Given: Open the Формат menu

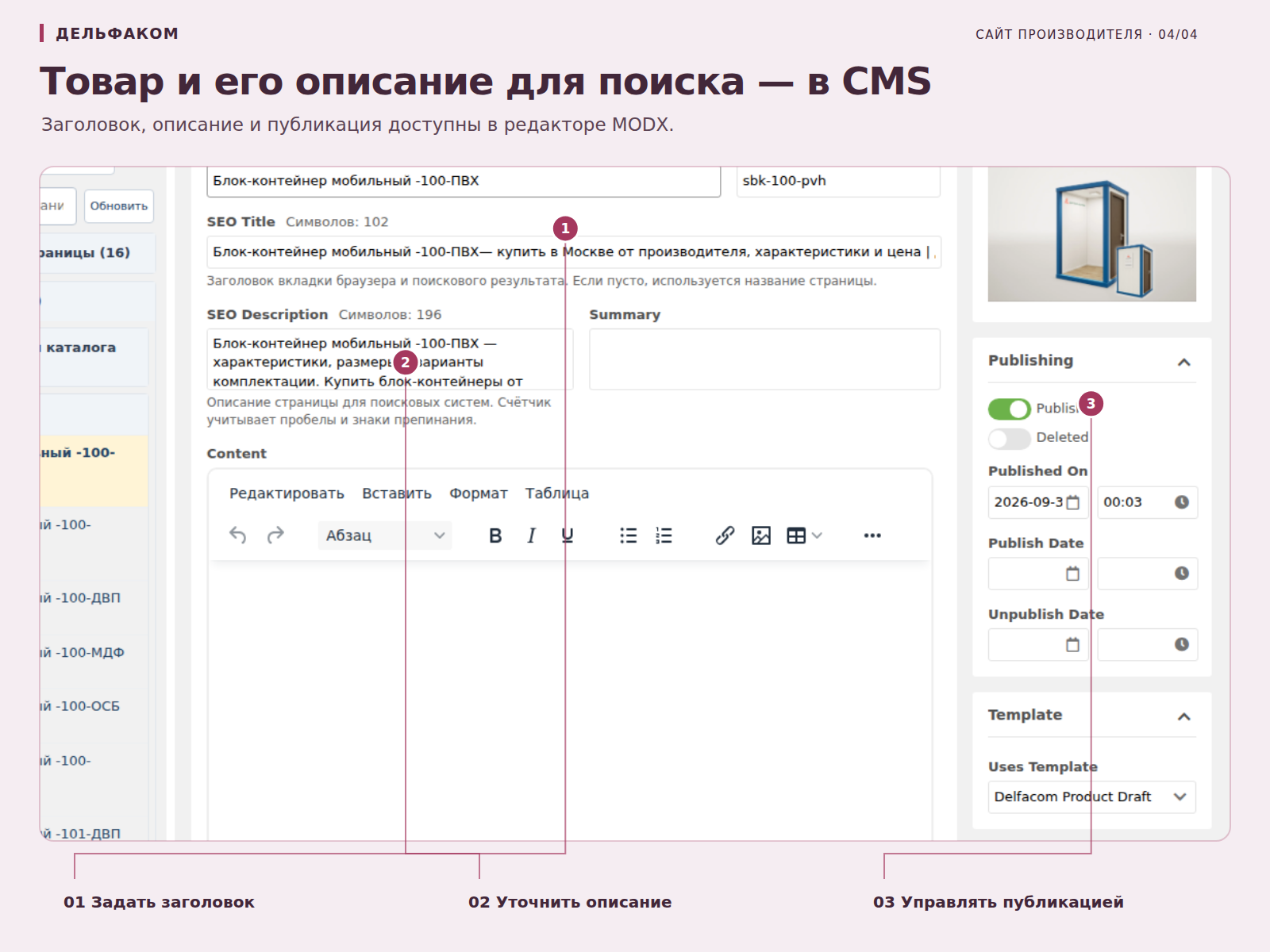Looking at the screenshot, I should (x=479, y=493).
